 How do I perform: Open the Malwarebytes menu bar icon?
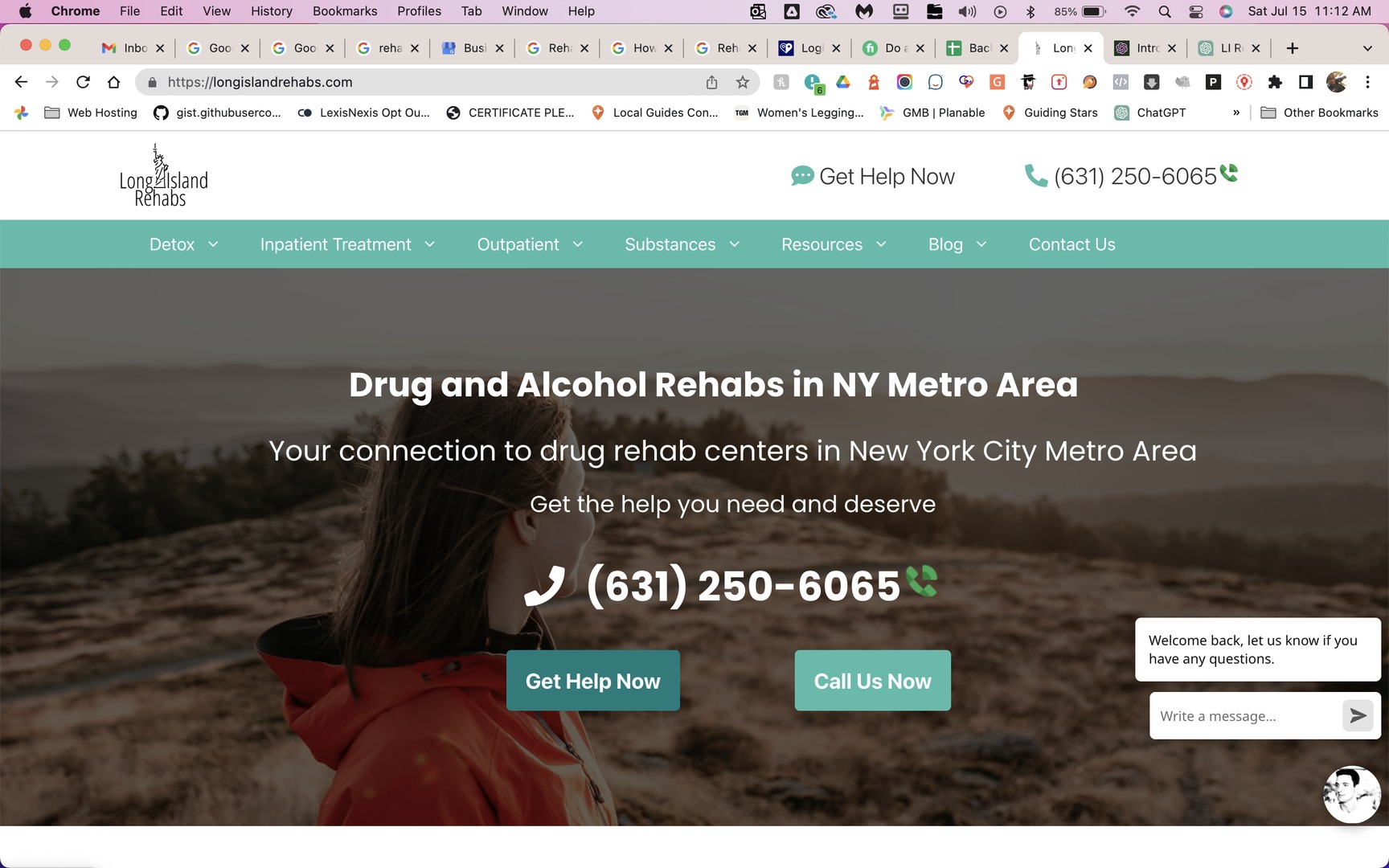coord(864,11)
